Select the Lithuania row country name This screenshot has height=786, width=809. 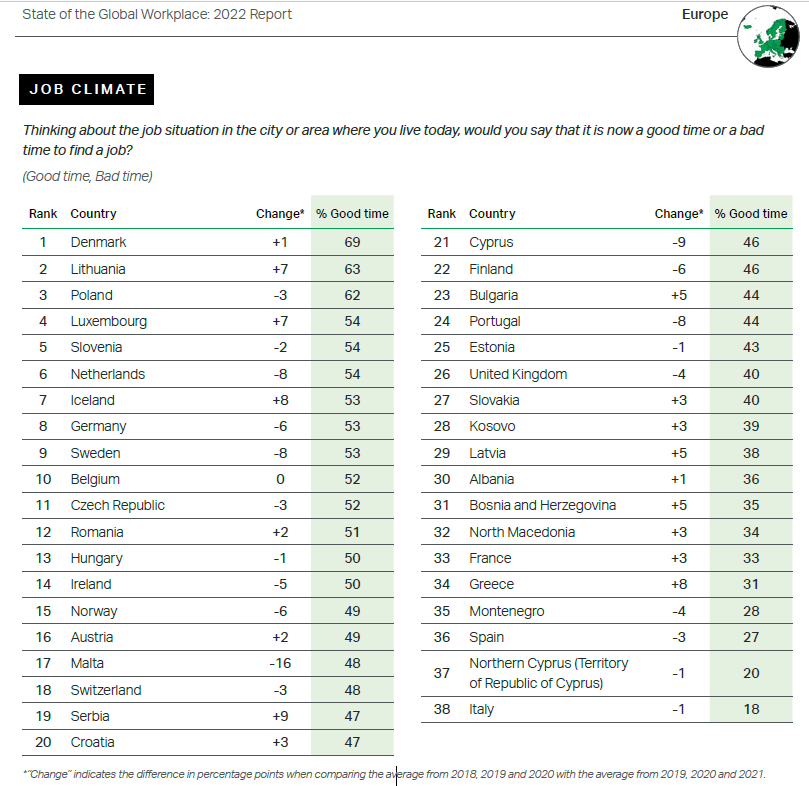click(98, 269)
